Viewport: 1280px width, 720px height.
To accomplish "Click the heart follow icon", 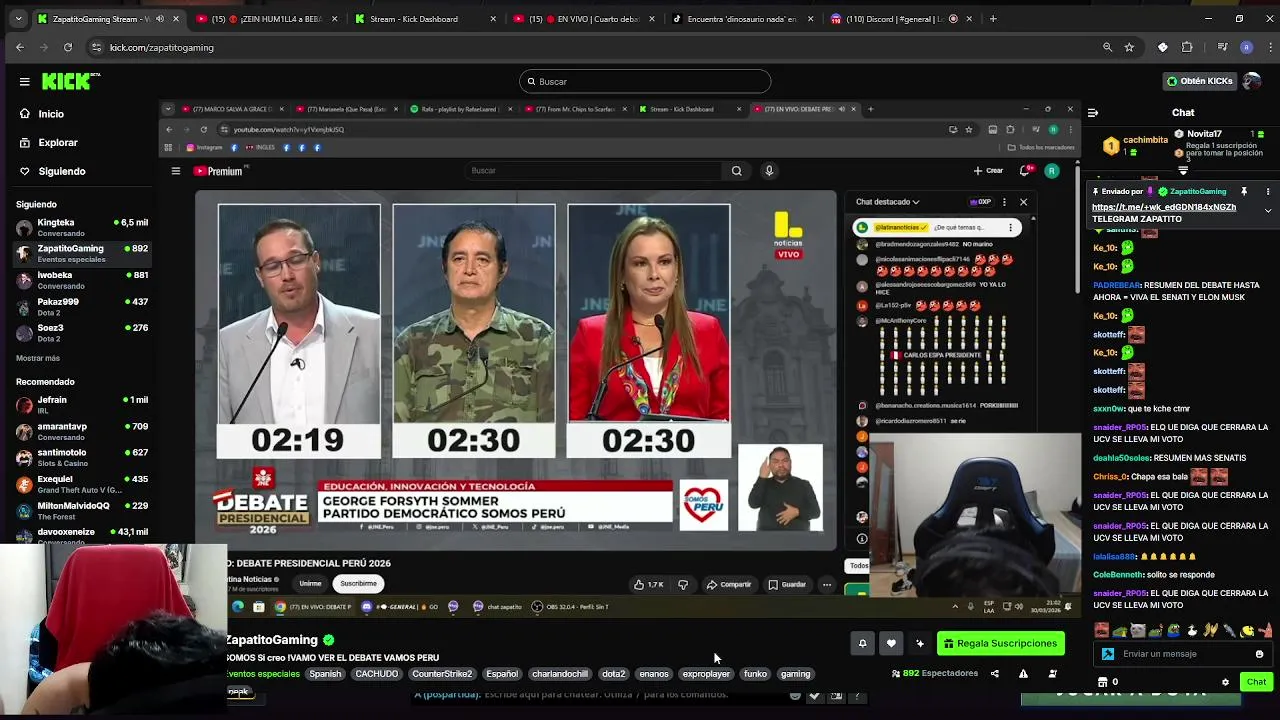I will click(x=891, y=643).
